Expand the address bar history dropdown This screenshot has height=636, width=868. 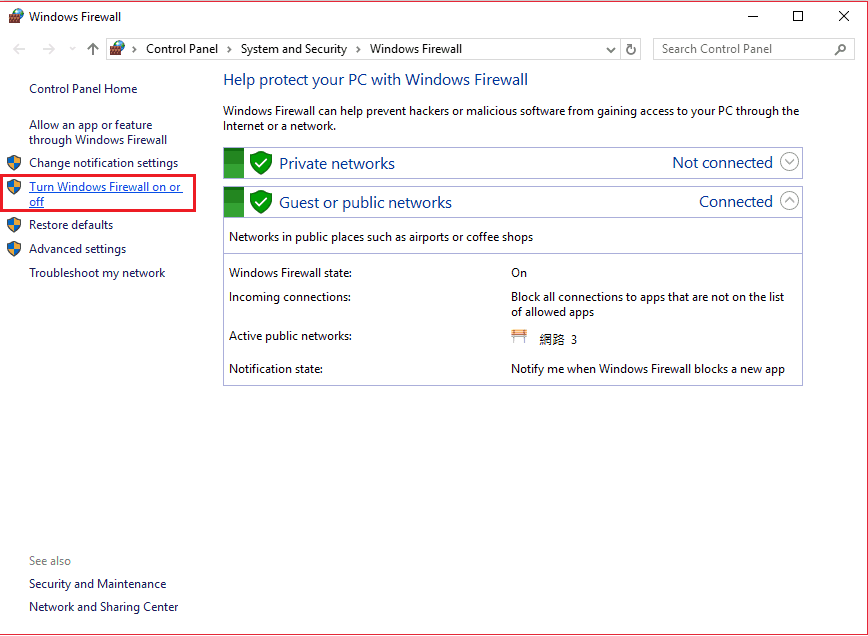pyautogui.click(x=611, y=49)
